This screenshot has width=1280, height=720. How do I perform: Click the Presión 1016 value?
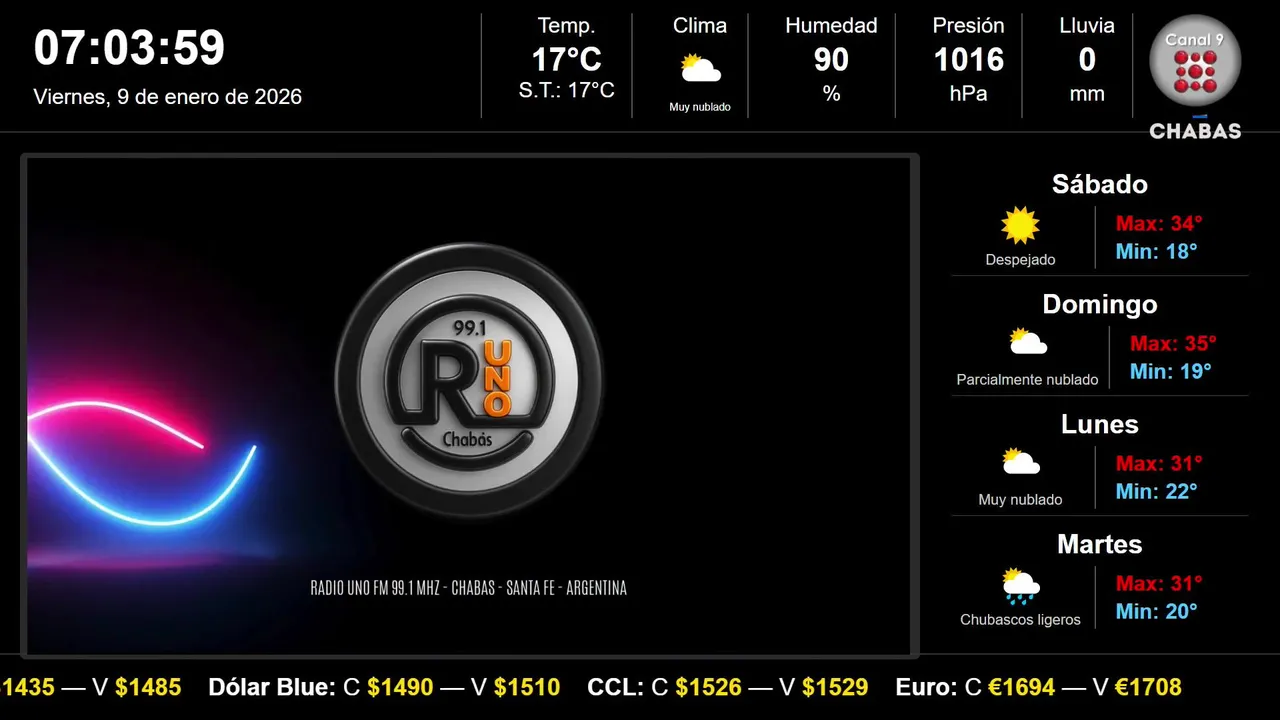pyautogui.click(x=968, y=60)
